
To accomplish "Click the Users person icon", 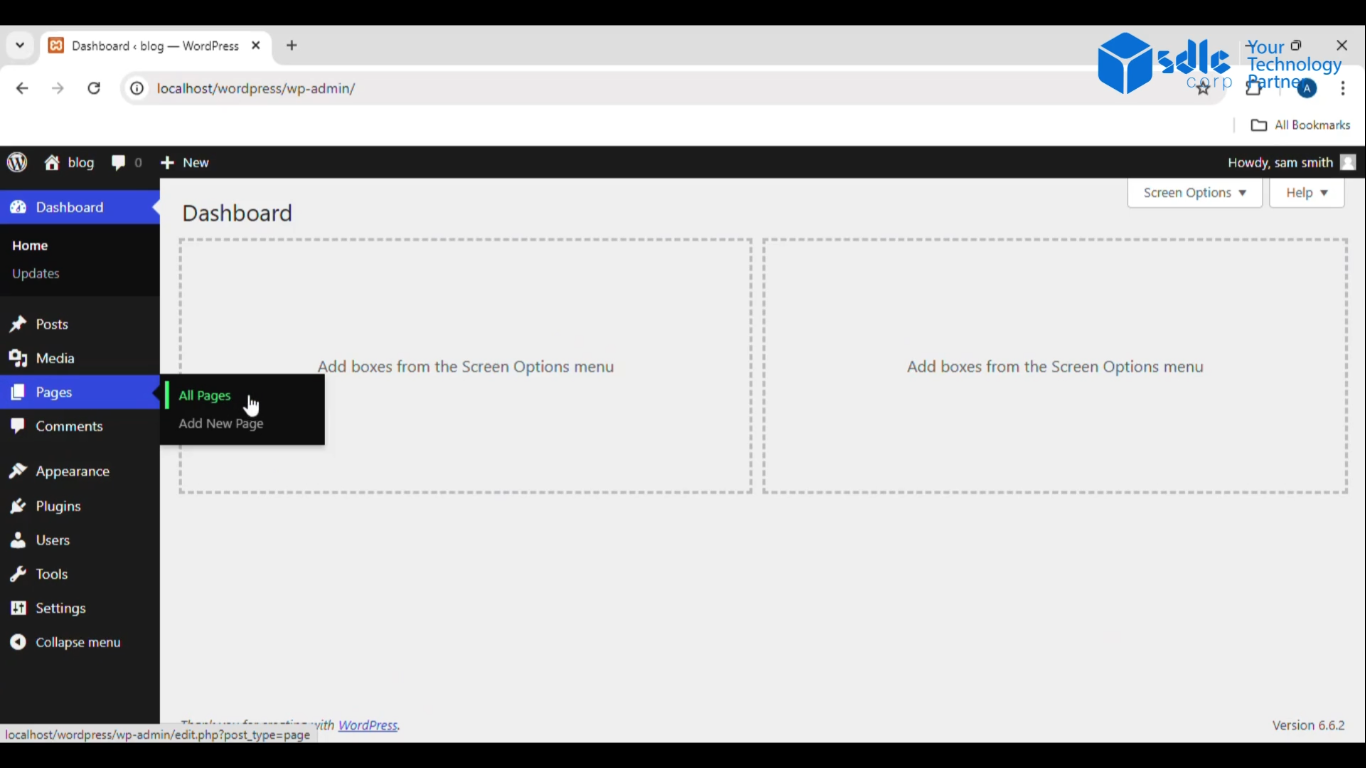I will 18,540.
